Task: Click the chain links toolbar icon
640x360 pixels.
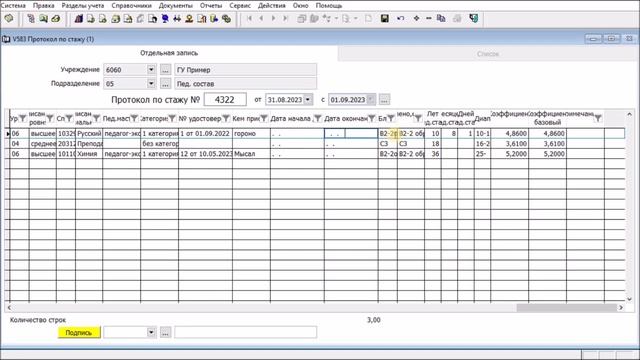Action: pos(227,19)
